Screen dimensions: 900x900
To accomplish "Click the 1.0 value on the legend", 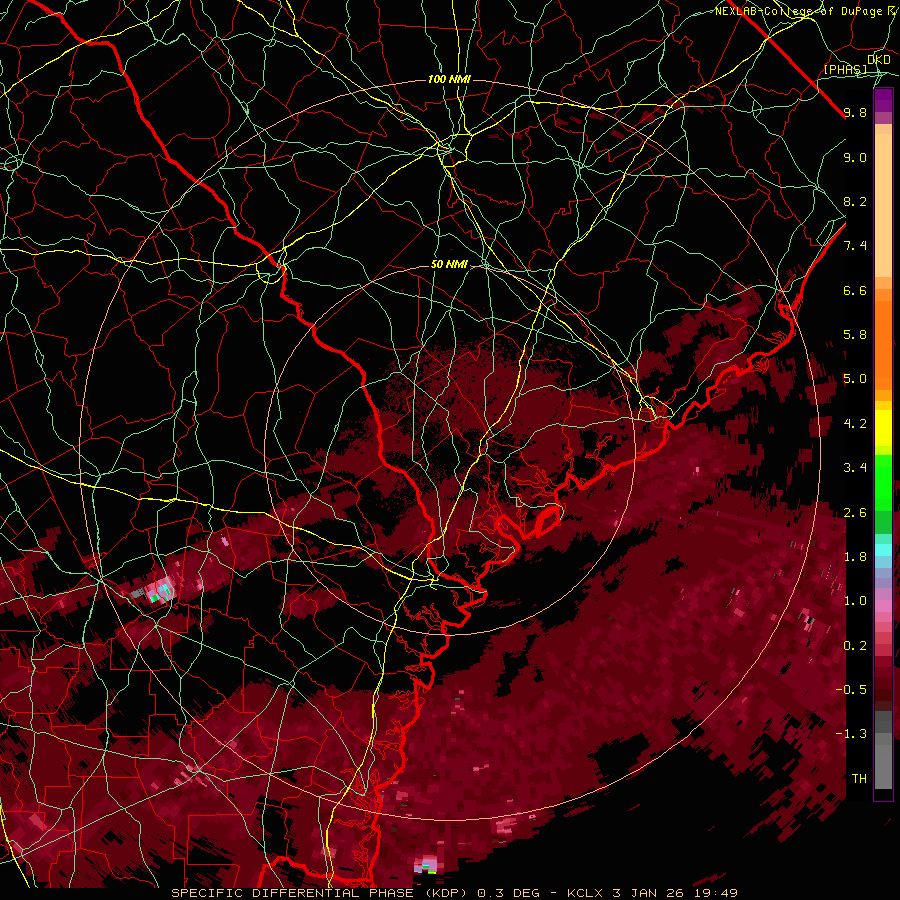I will click(x=855, y=601).
